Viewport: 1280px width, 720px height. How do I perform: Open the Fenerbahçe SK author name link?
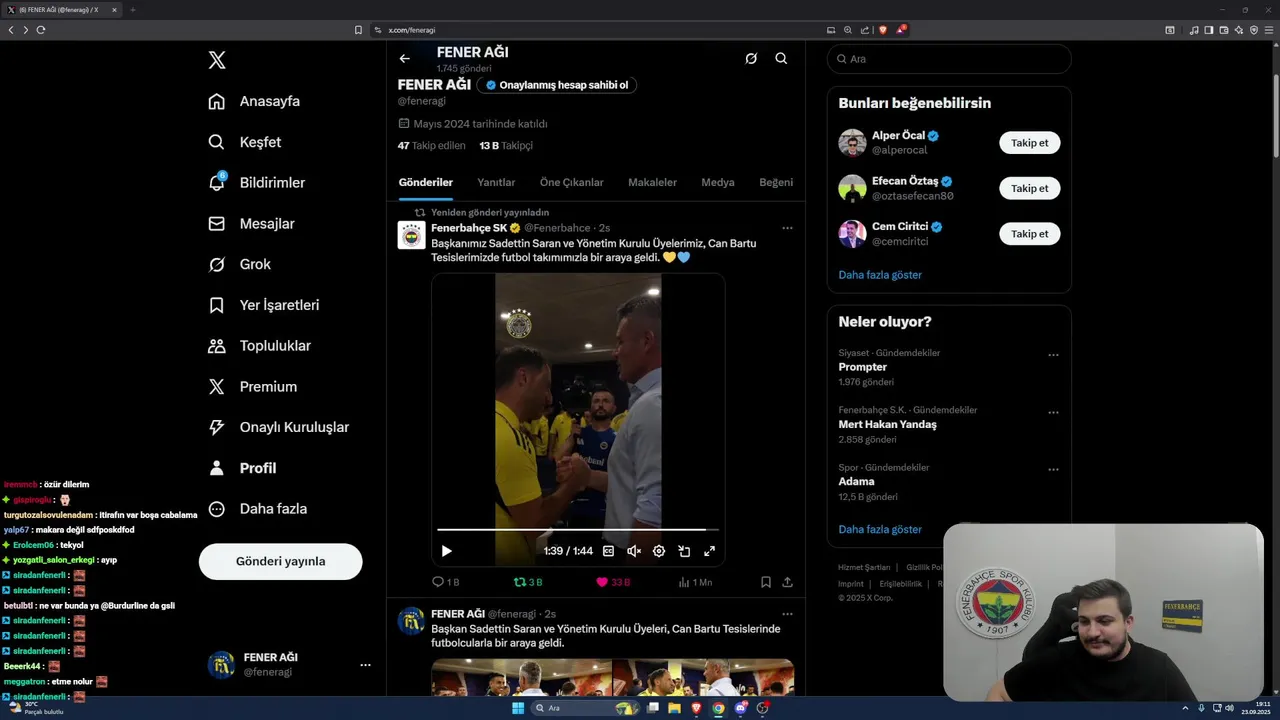[x=469, y=228]
